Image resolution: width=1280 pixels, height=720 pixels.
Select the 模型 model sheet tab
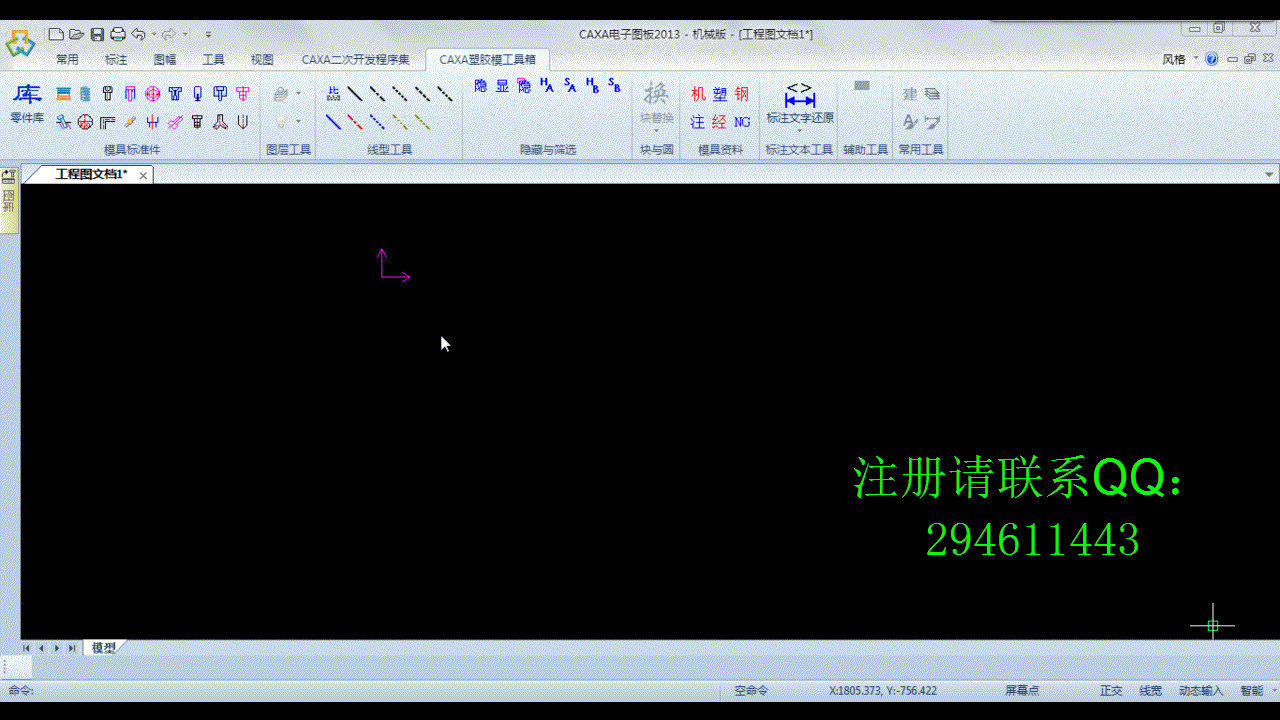tap(103, 648)
